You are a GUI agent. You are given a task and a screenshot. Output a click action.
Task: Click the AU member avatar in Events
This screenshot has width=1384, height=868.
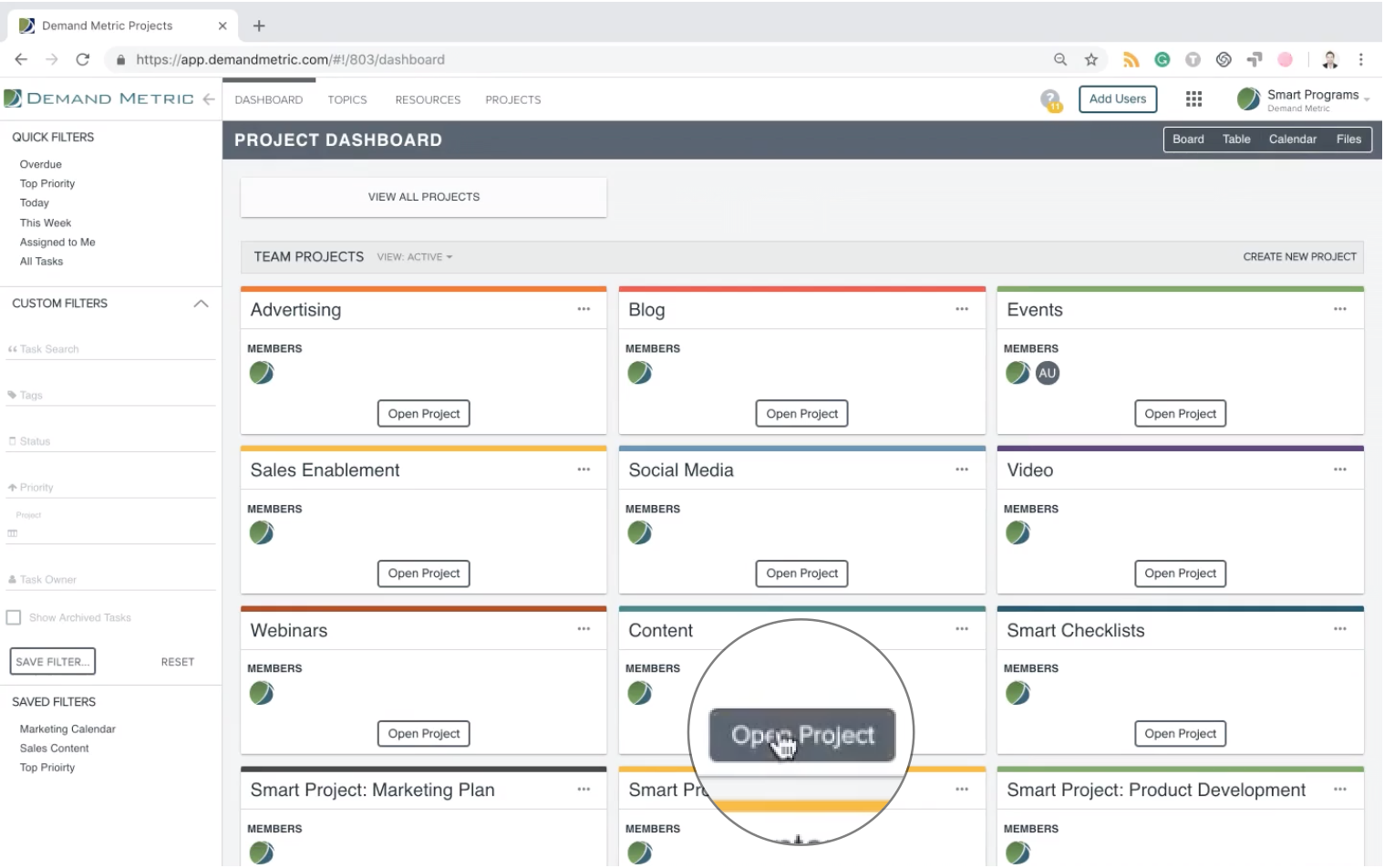click(1048, 373)
